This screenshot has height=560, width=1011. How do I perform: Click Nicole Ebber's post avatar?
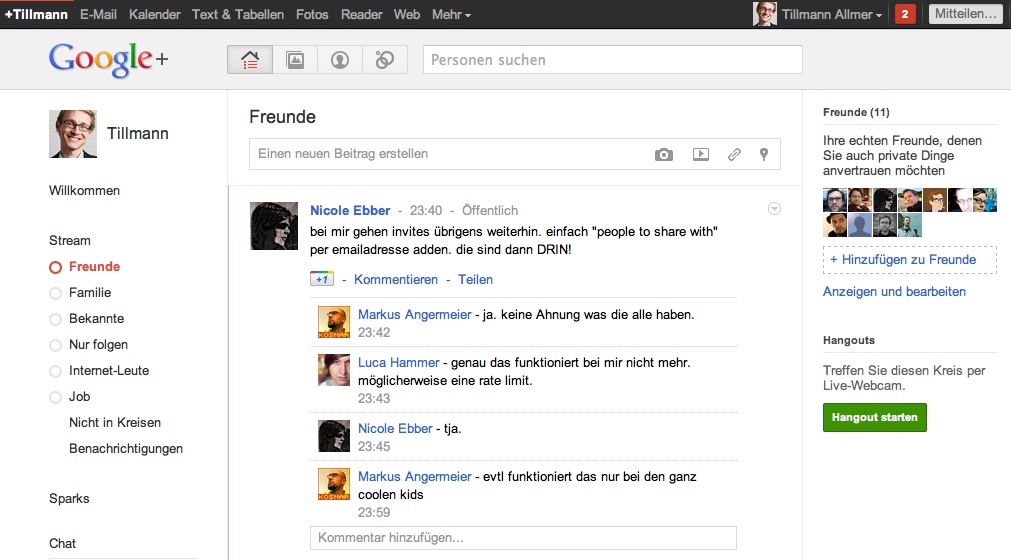(x=274, y=226)
